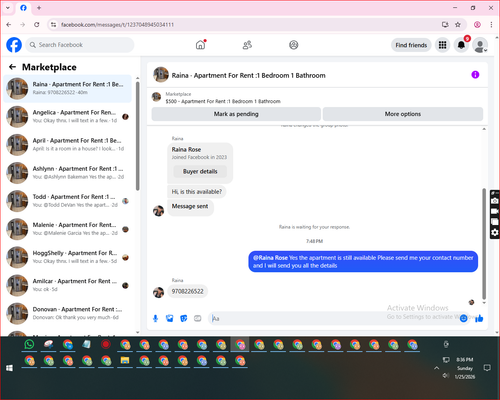Viewport: 500px width, 400px height.
Task: Open Amilcar's apartment conversation
Action: [x=68, y=285]
